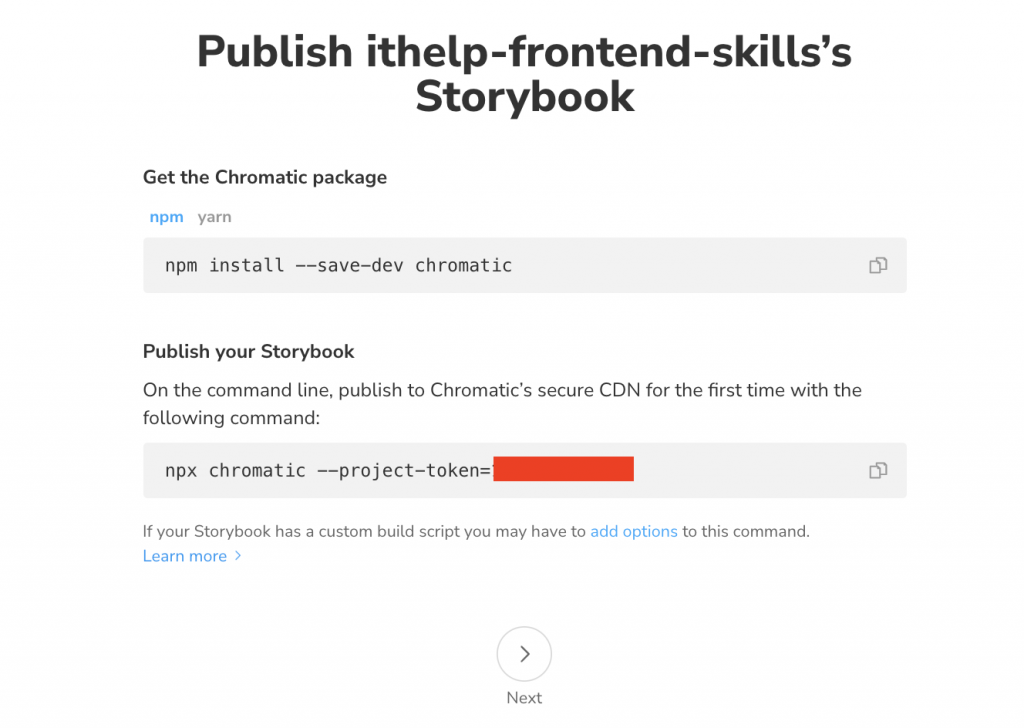The height and width of the screenshot is (728, 1024).
Task: Click the Publish ithelp-frontend-skills's Storybook title
Action: (524, 74)
